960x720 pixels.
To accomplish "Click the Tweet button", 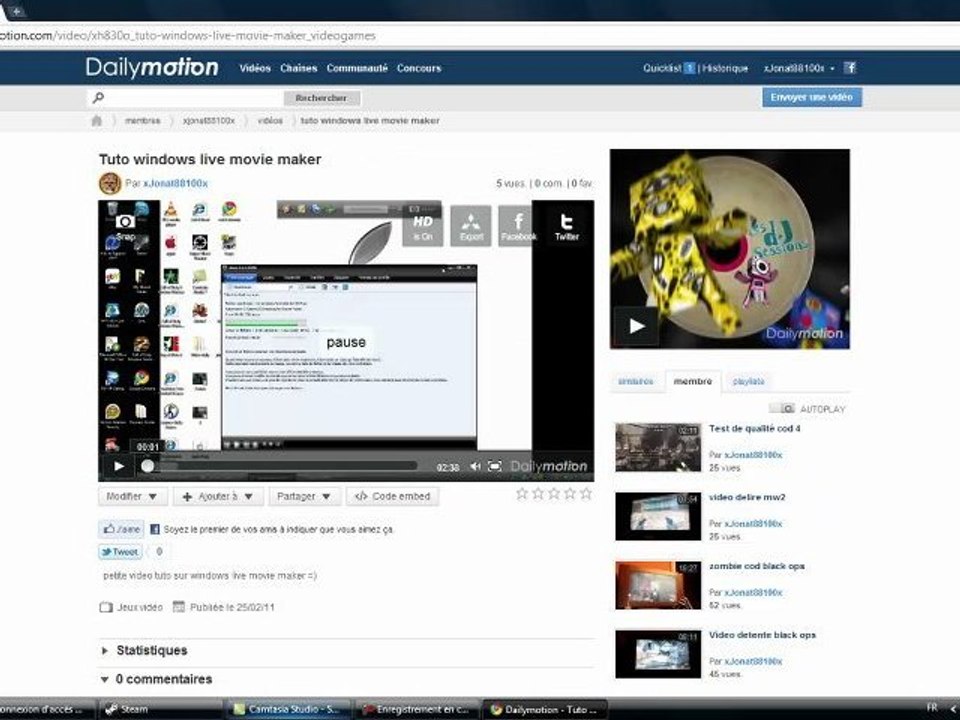I will point(120,552).
